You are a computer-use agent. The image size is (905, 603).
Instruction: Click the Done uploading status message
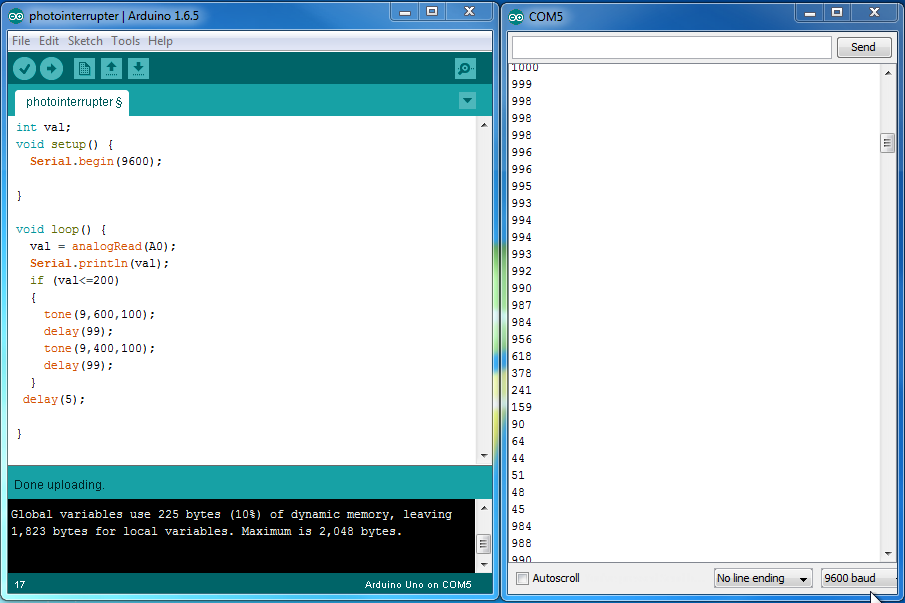pos(59,485)
